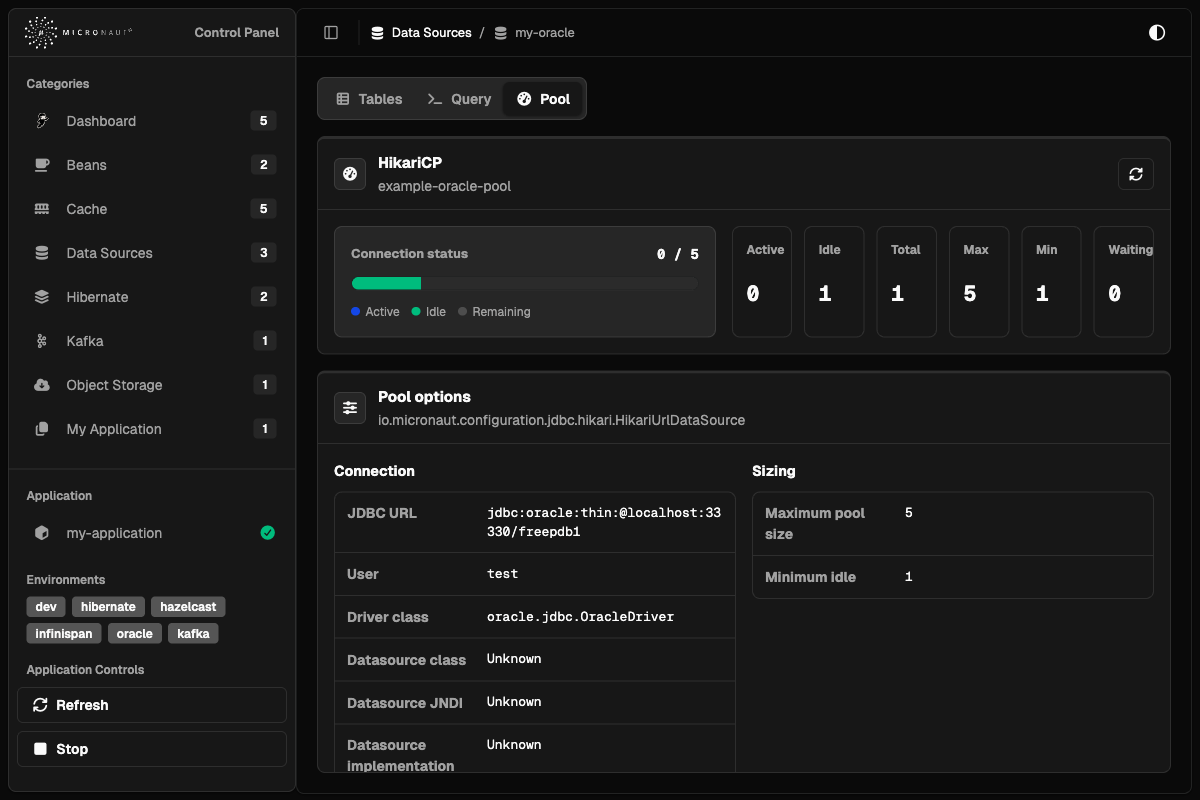Viewport: 1200px width, 800px height.
Task: Click the Idle legend green dot
Action: [415, 312]
